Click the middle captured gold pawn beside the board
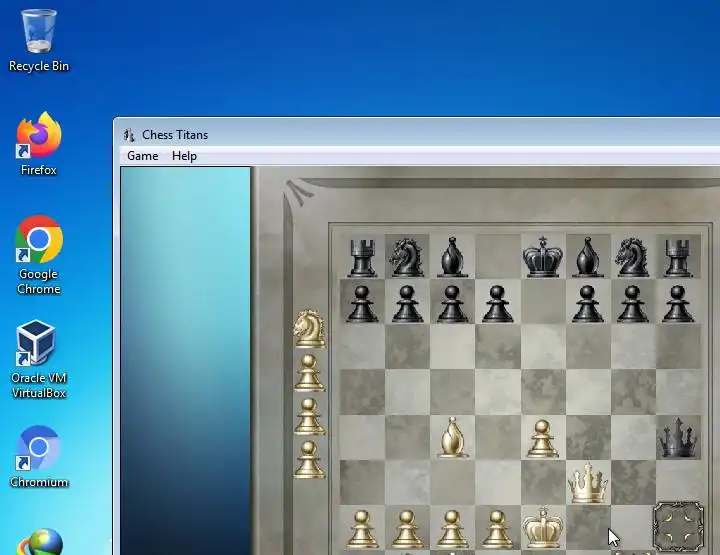This screenshot has height=555, width=720. 309,416
